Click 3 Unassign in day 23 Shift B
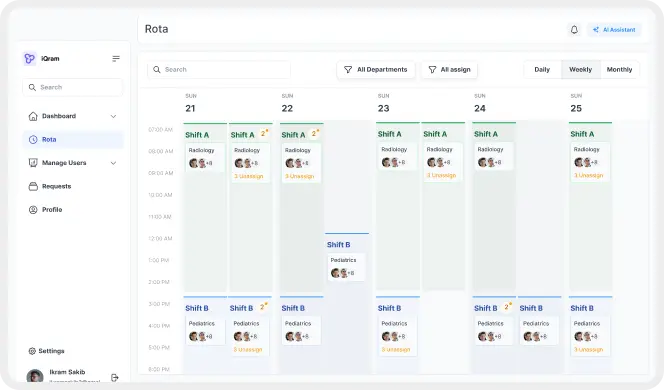Viewport: 664px width, 390px height. coord(396,350)
